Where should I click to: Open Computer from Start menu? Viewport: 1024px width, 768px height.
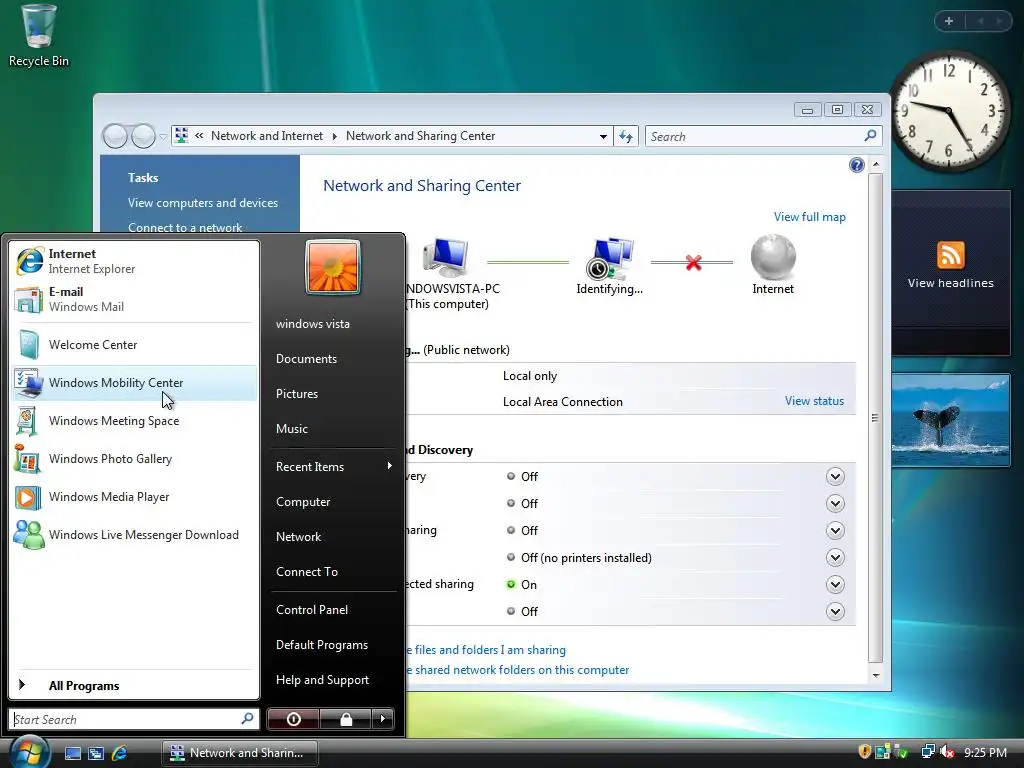point(303,502)
